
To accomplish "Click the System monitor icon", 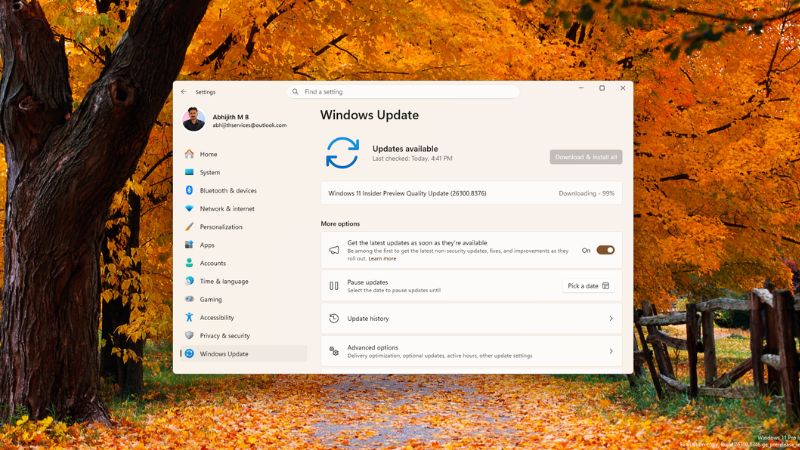I will [189, 172].
